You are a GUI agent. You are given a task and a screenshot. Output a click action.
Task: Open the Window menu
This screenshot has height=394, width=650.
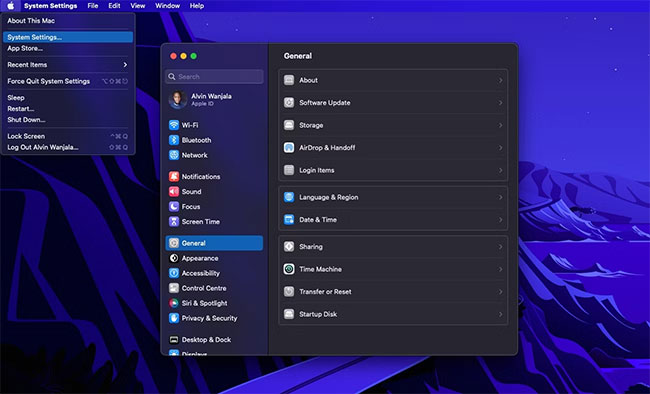click(167, 6)
